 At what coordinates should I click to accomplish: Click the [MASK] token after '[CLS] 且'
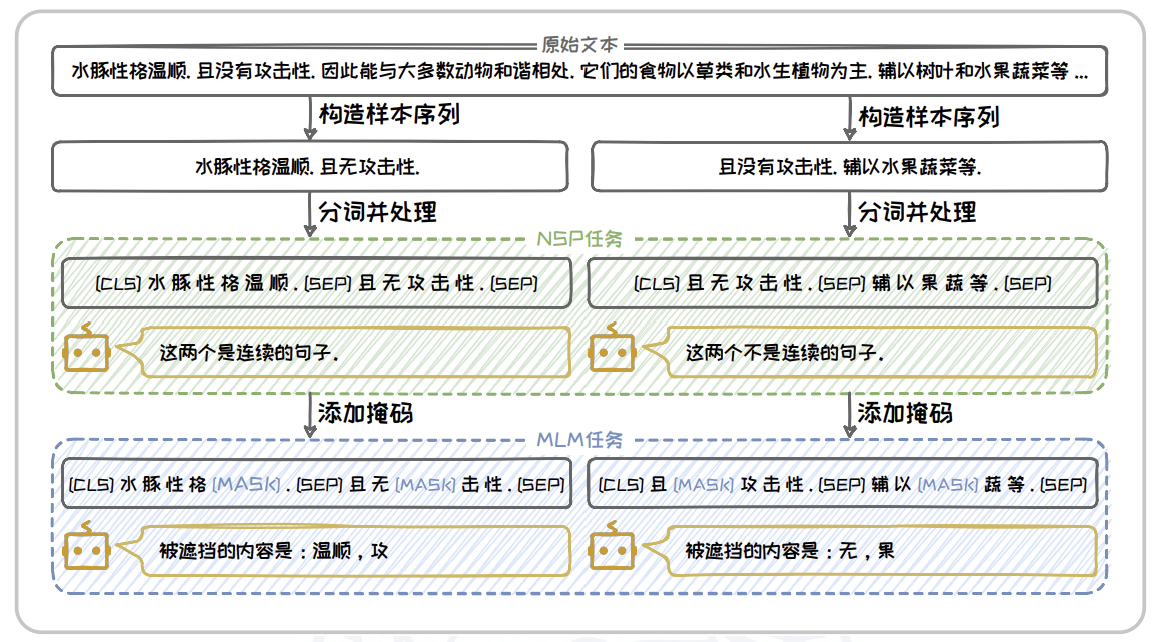point(703,484)
